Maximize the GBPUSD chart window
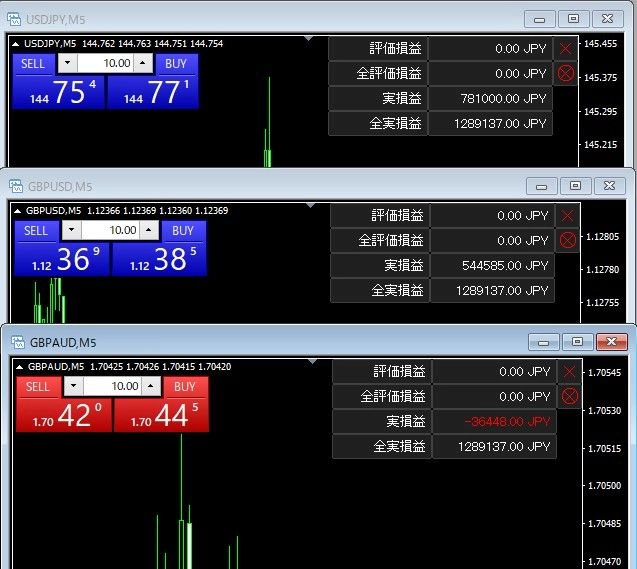The width and height of the screenshot is (637, 569). [575, 186]
